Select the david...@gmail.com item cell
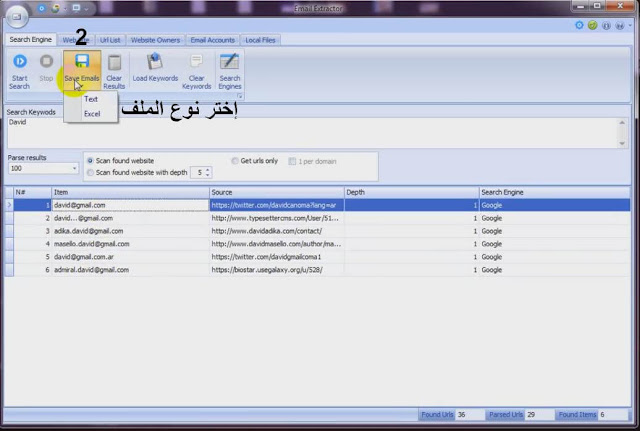Image resolution: width=640 pixels, height=431 pixels. coord(130,218)
